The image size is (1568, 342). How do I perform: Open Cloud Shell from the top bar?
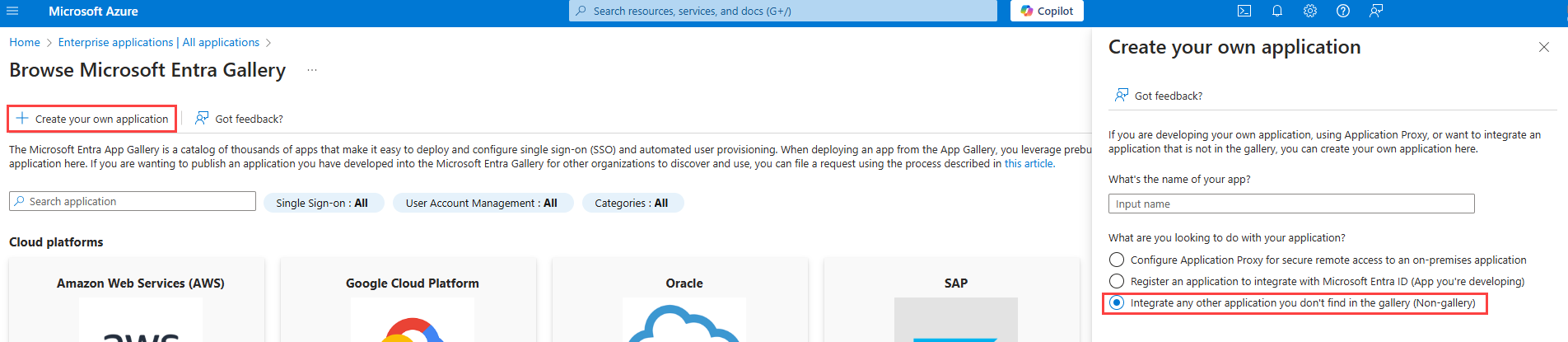point(1244,11)
